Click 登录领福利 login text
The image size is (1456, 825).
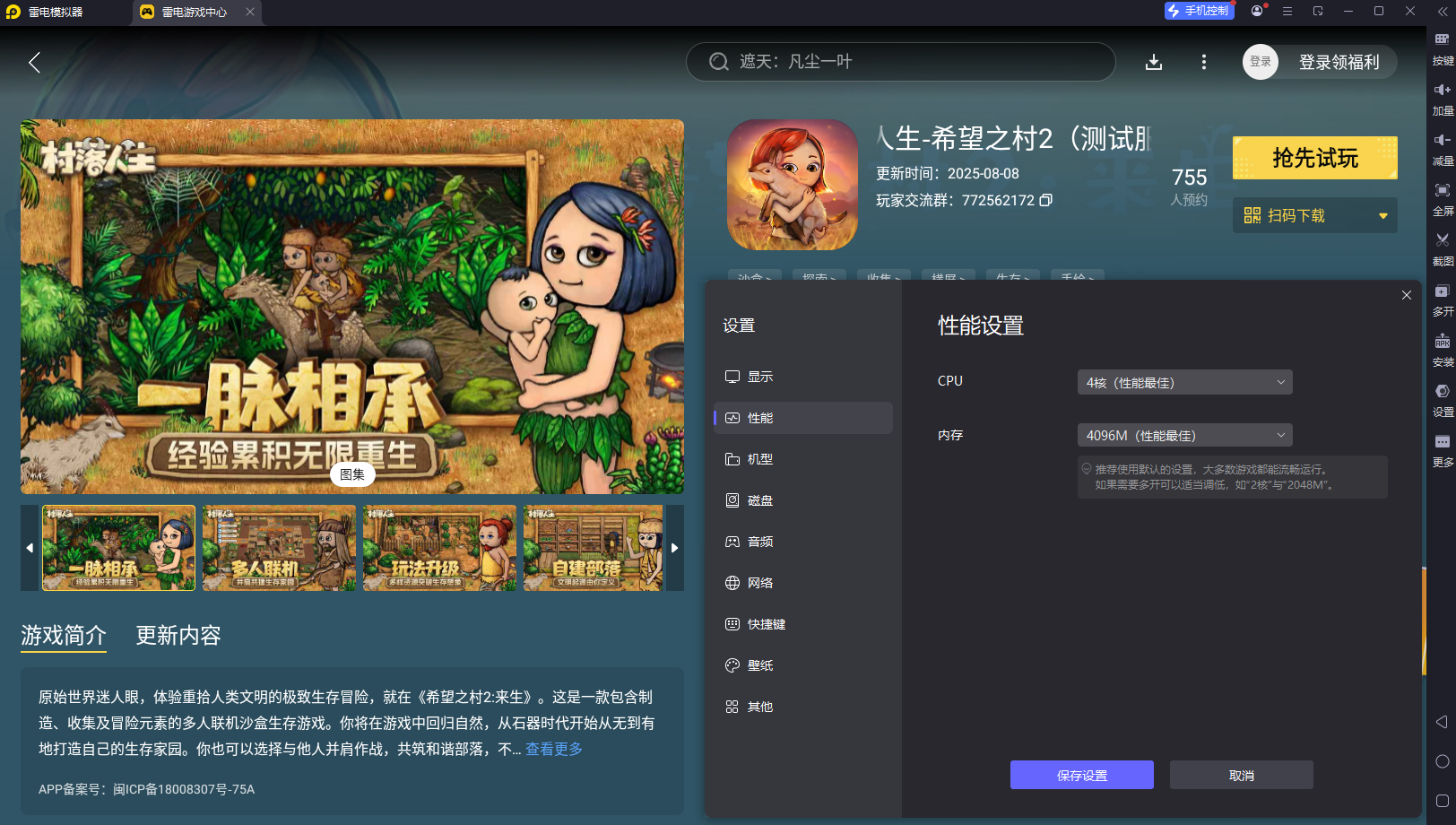pyautogui.click(x=1339, y=62)
